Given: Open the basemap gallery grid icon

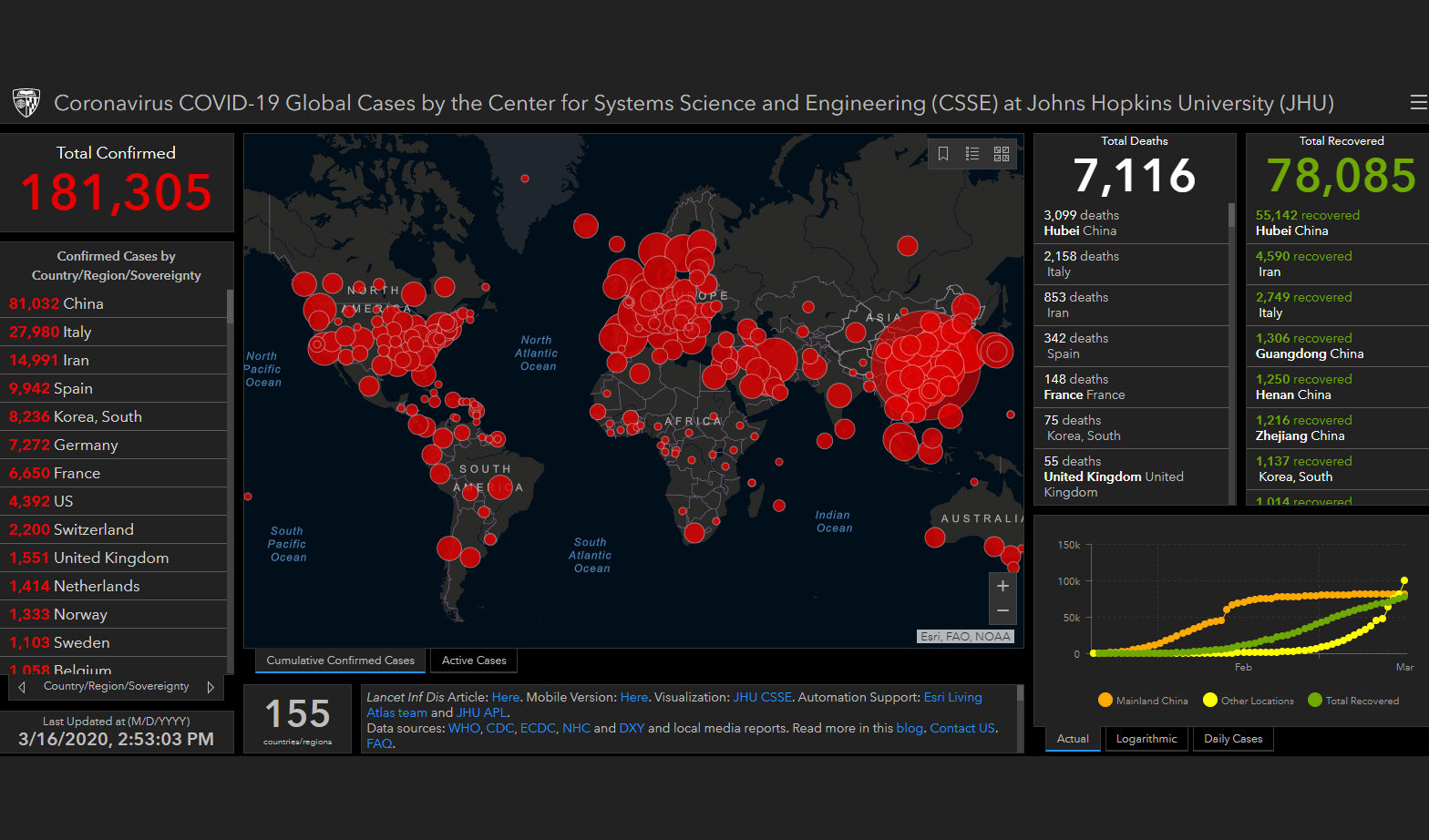Looking at the screenshot, I should tap(1002, 154).
